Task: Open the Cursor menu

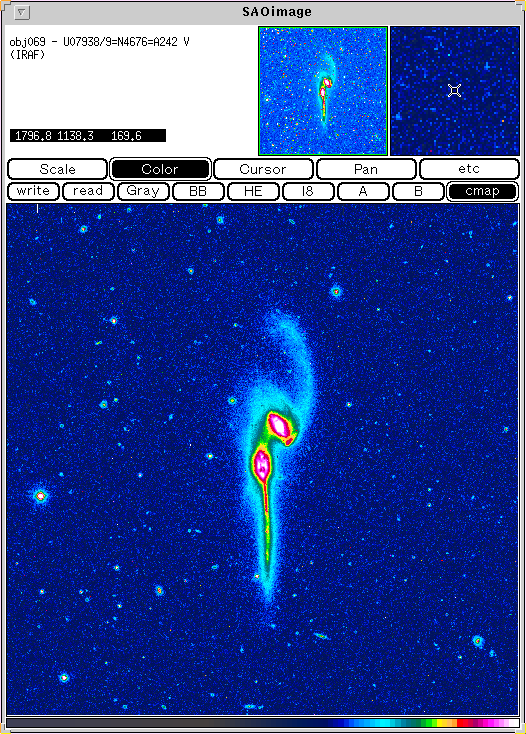Action: [x=263, y=169]
